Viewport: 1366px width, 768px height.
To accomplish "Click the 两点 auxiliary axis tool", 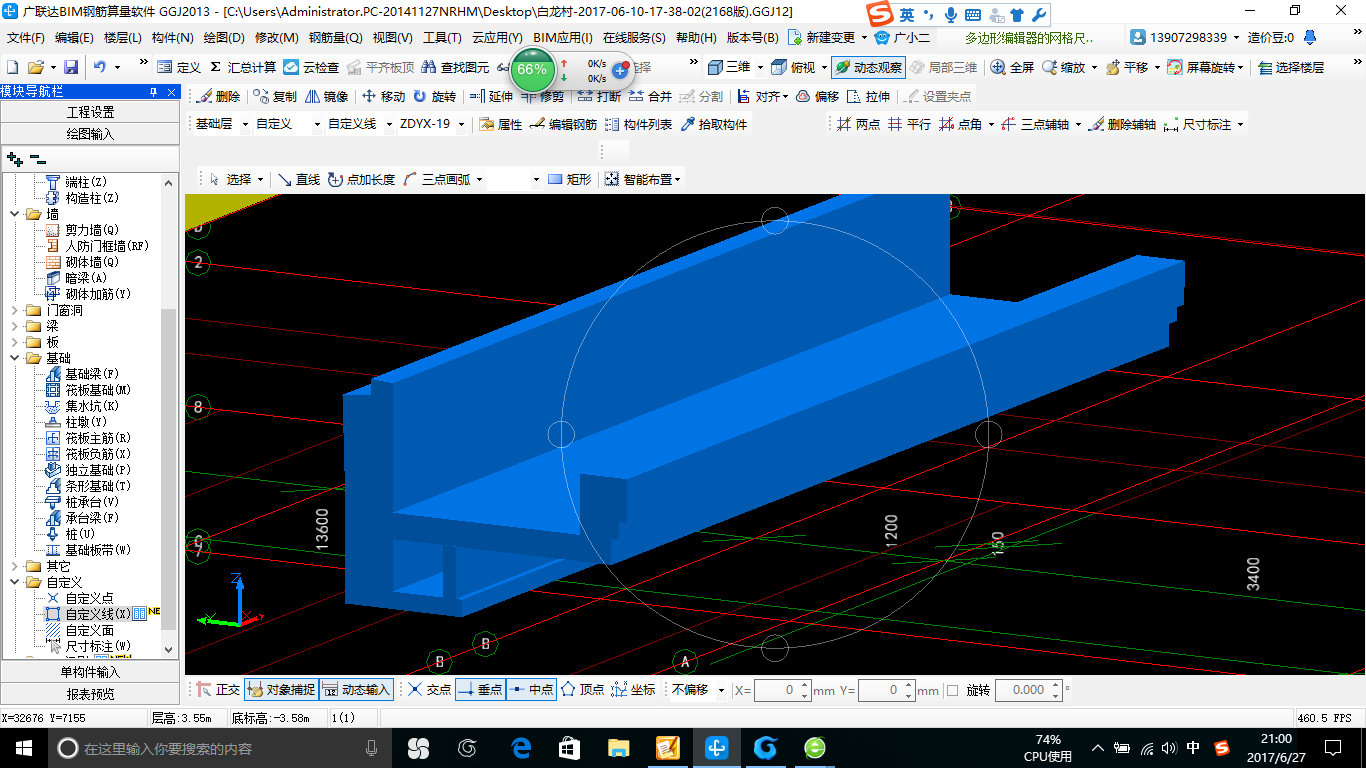I will pos(858,125).
